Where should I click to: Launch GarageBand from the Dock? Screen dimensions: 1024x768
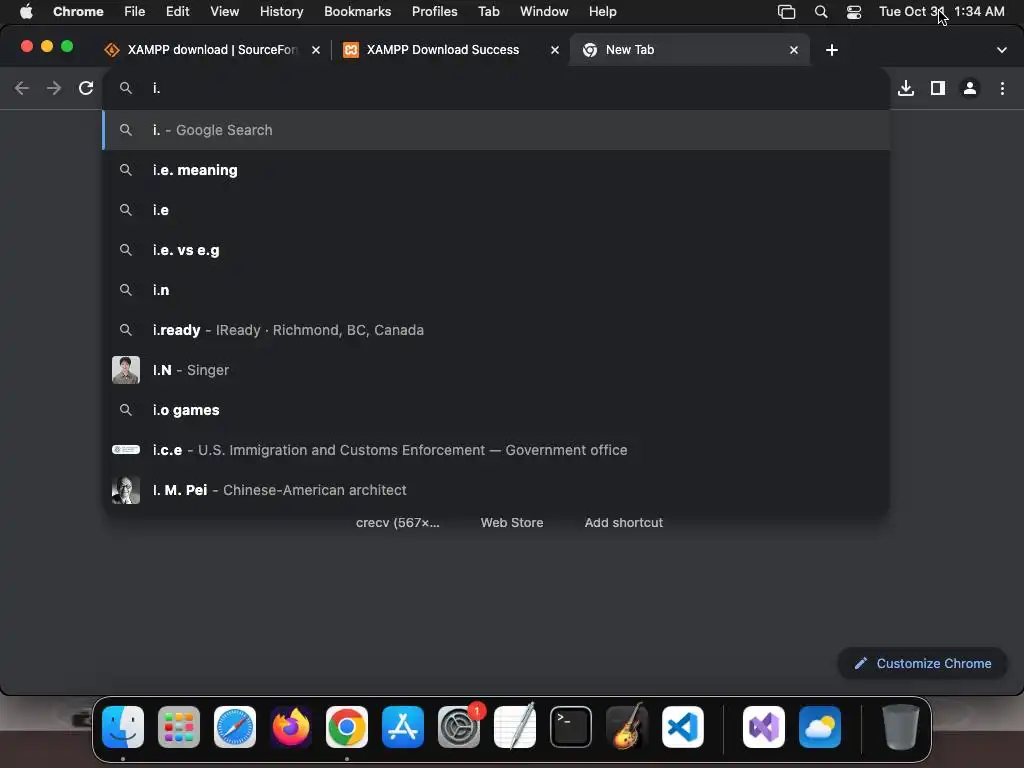click(627, 727)
